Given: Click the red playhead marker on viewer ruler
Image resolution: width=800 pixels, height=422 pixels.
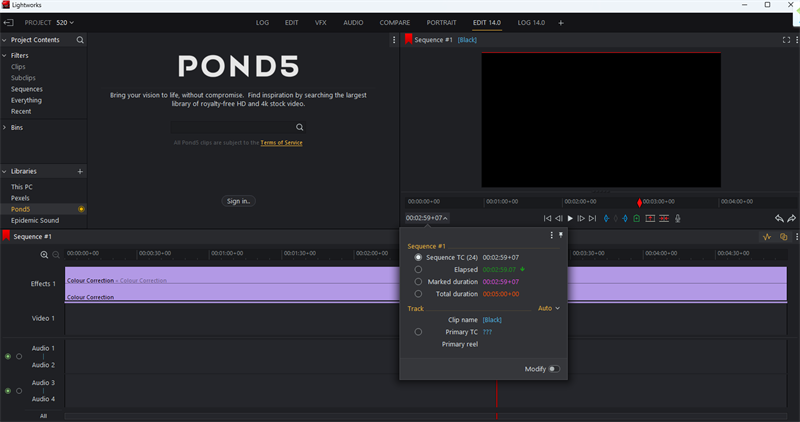Looking at the screenshot, I should point(639,203).
